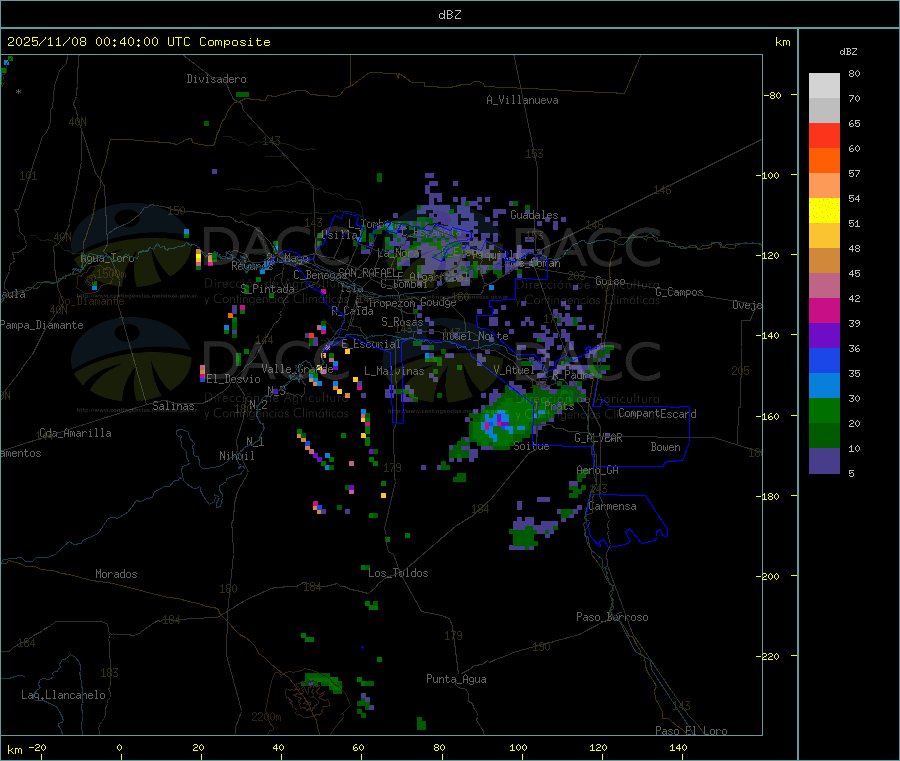Click the G_ALVEAR label
Viewport: 900px width, 761px height.
[598, 438]
